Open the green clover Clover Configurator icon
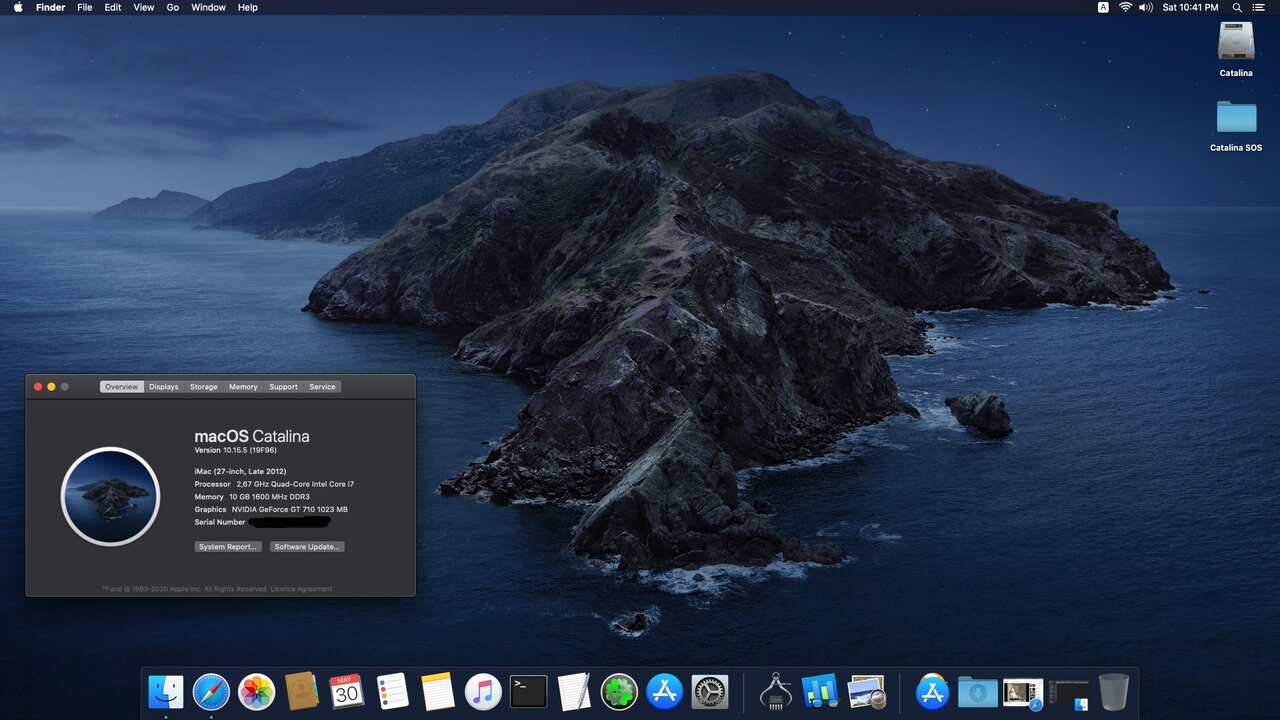Screen dimensions: 1280x720 click(619, 691)
